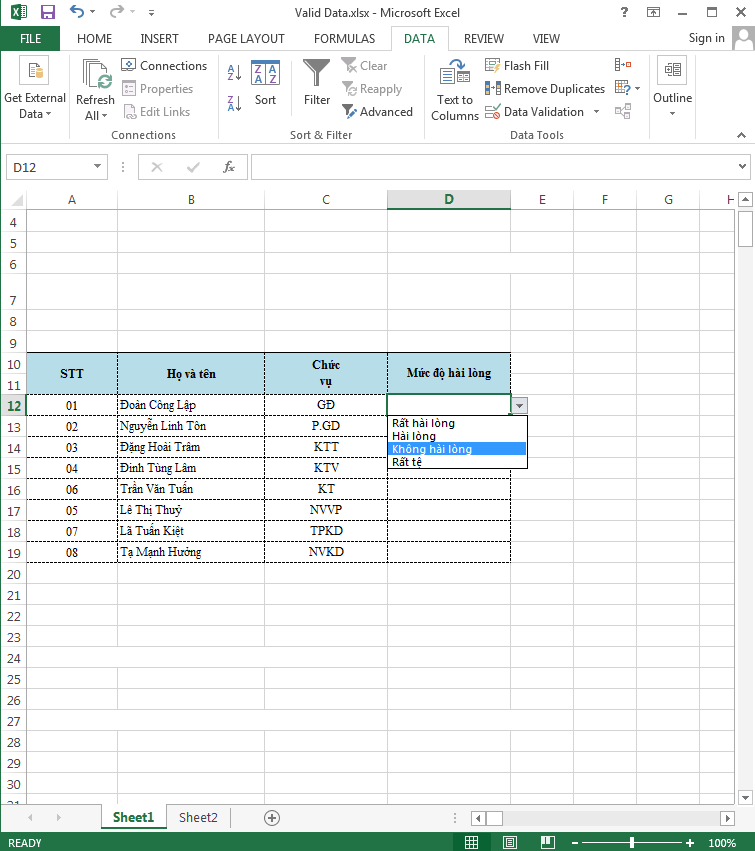
Task: Toggle the Filter funnel
Action: click(316, 83)
